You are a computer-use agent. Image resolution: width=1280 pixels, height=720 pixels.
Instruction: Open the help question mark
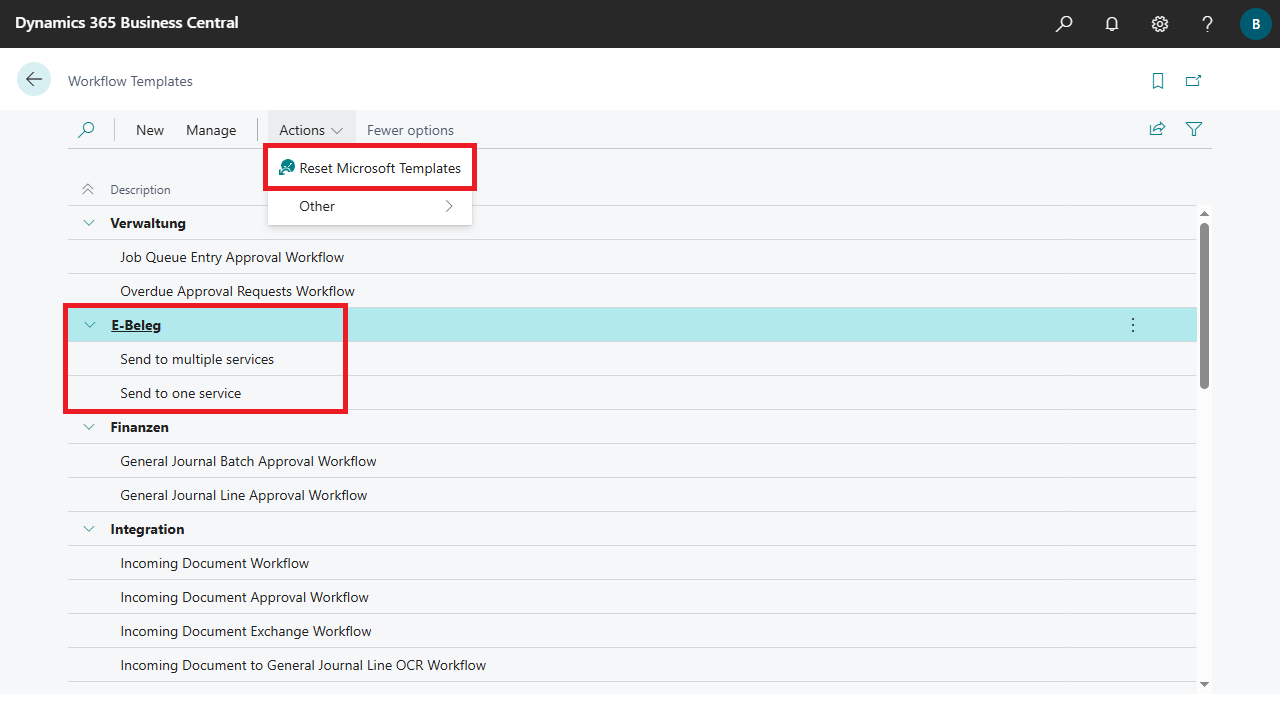tap(1208, 23)
